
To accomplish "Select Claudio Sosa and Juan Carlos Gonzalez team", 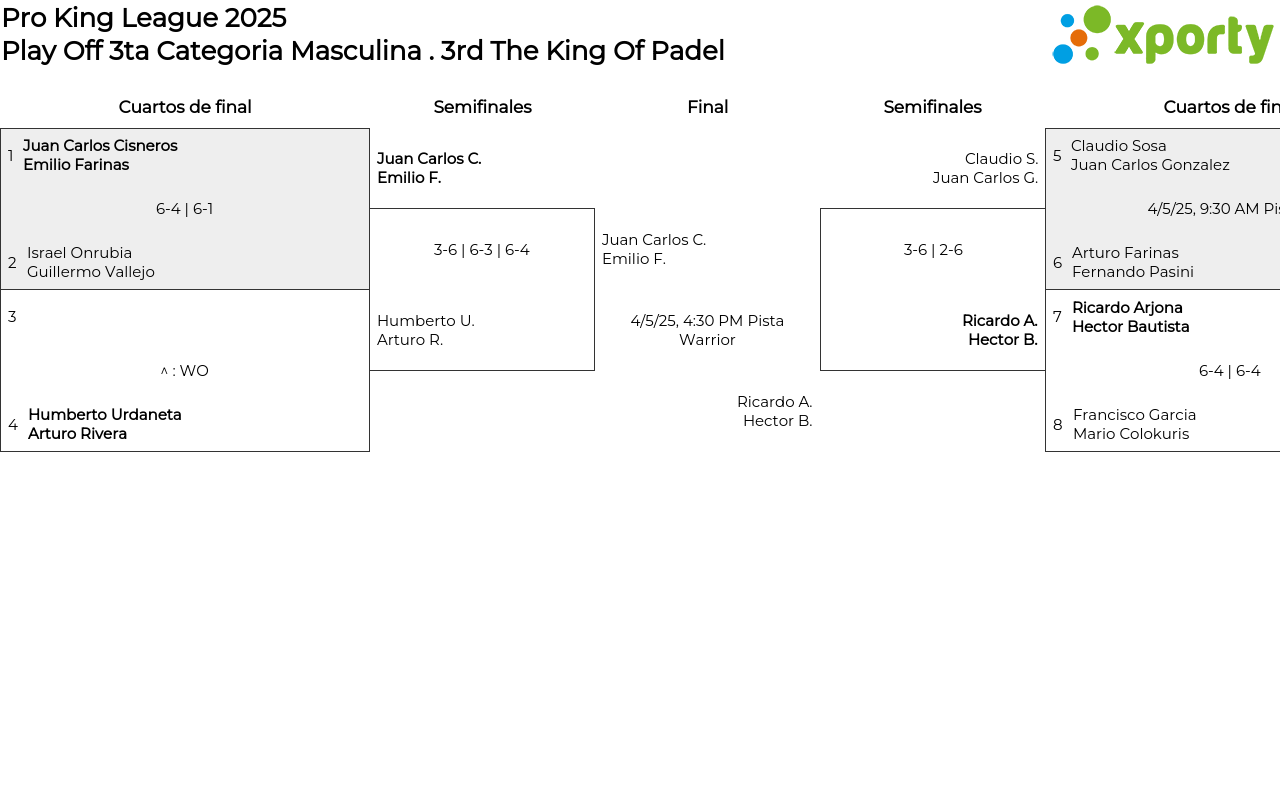I will [x=1150, y=155].
